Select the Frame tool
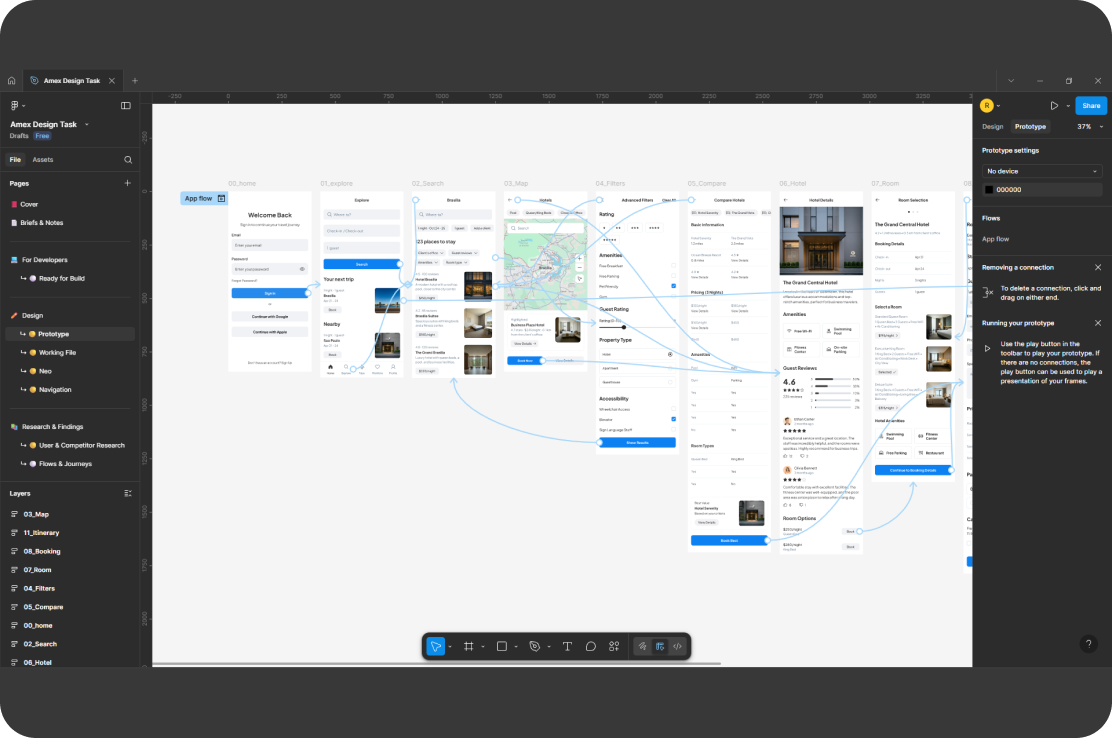1112x738 pixels. [x=469, y=646]
